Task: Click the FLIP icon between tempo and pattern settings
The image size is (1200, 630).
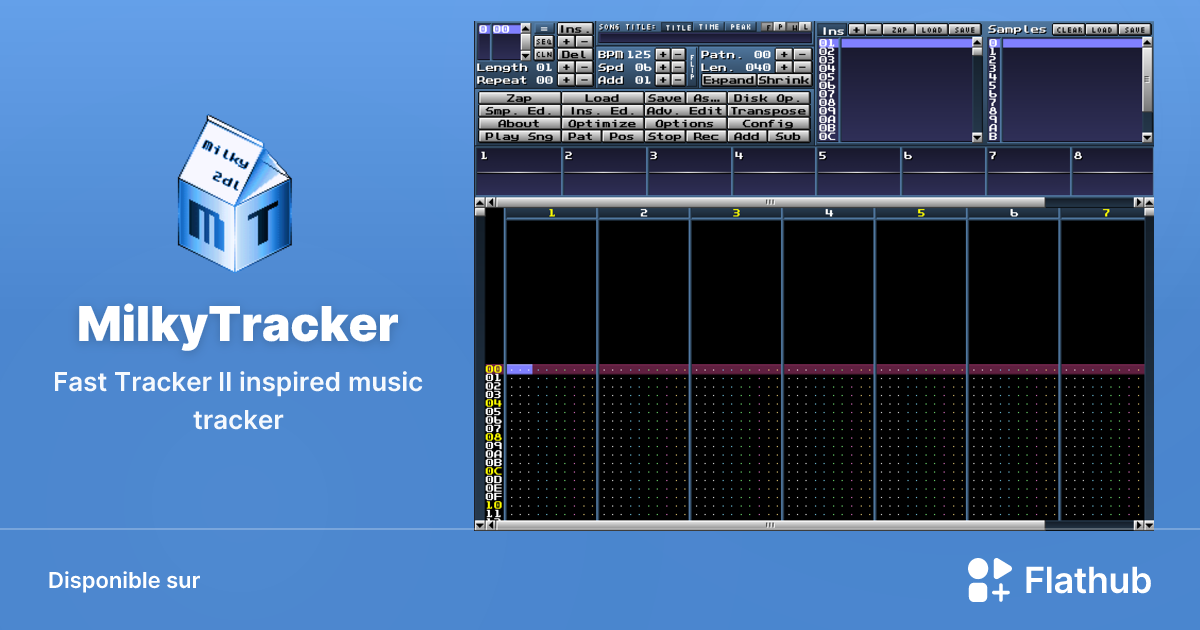Action: pos(690,68)
